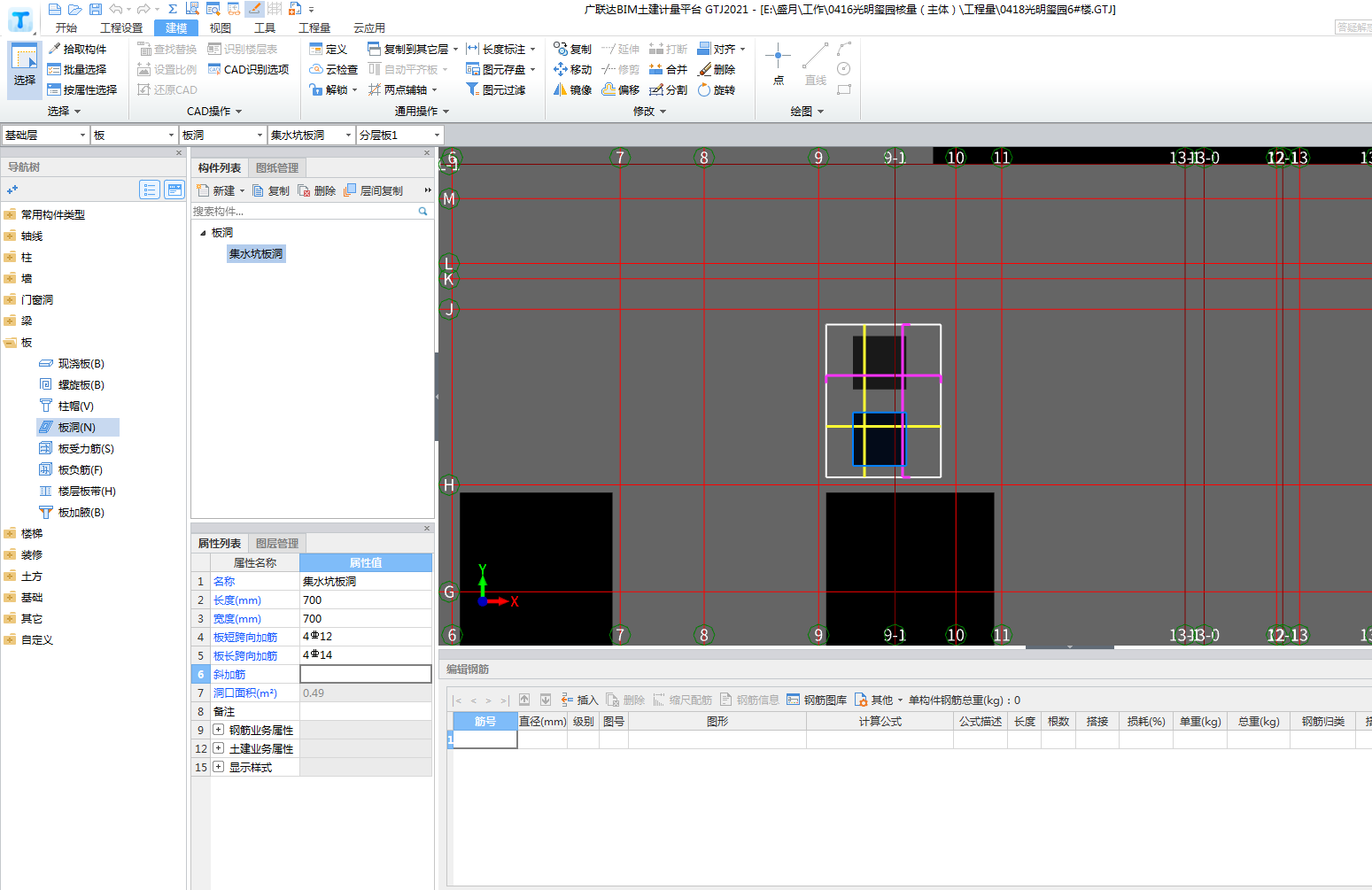Open the 钢筋图库 rebar library
The width and height of the screenshot is (1372, 890).
click(817, 700)
